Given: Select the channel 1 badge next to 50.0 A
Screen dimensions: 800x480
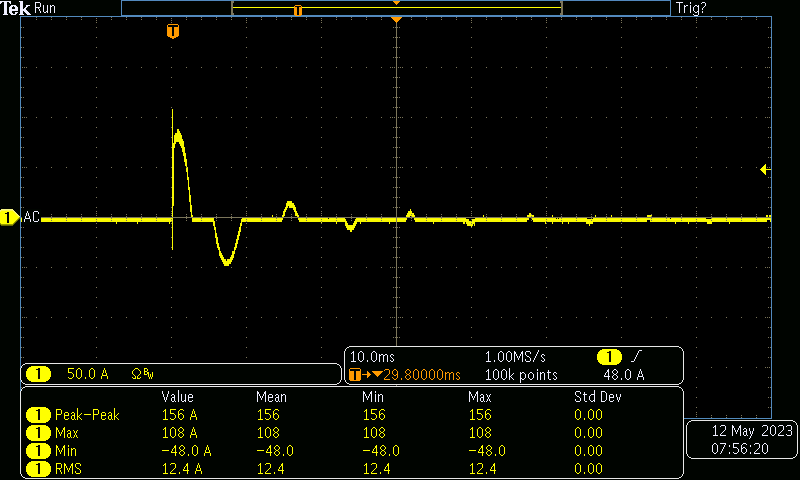Looking at the screenshot, I should (x=38, y=374).
